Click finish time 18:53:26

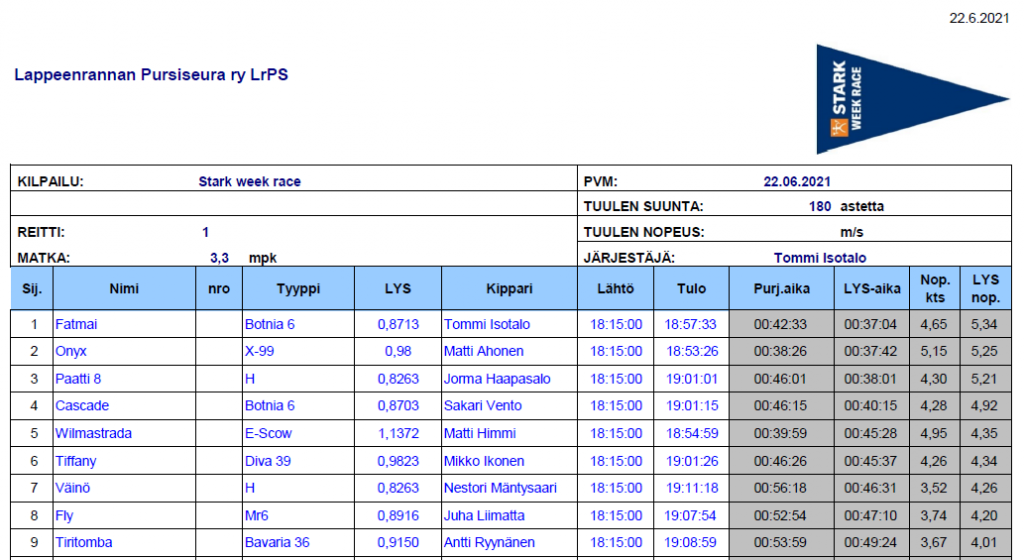[x=692, y=351]
